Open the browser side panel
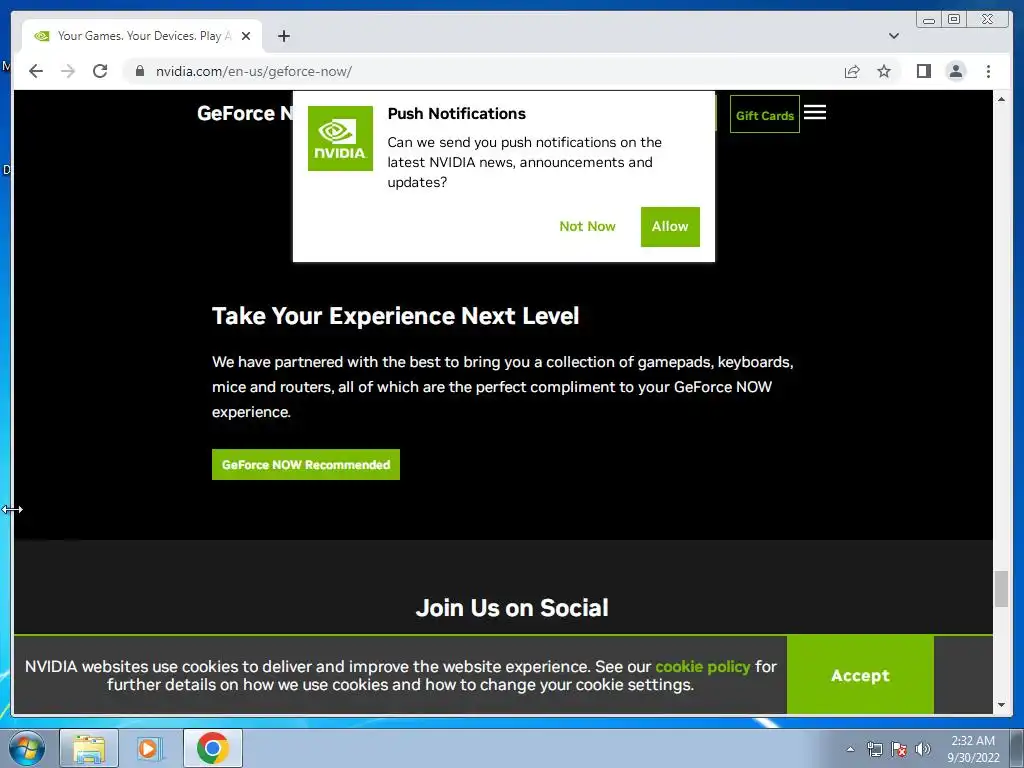 [x=923, y=71]
